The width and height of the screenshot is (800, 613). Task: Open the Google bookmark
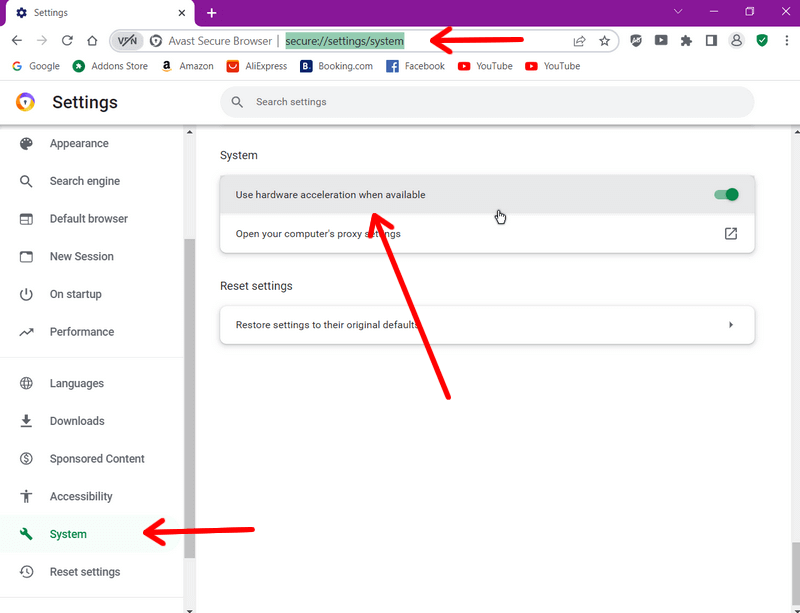(x=36, y=66)
